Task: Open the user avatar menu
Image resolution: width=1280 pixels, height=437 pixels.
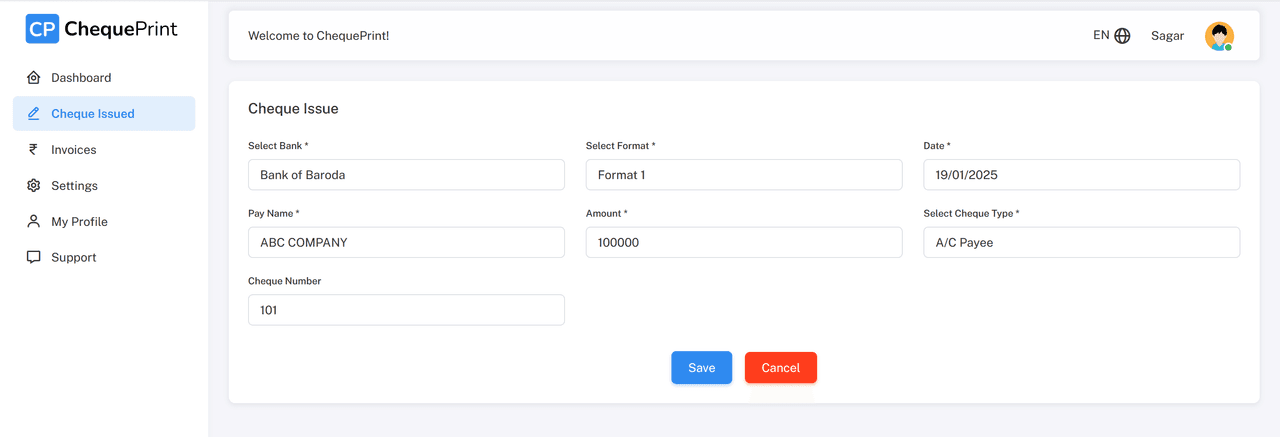Action: click(1219, 36)
